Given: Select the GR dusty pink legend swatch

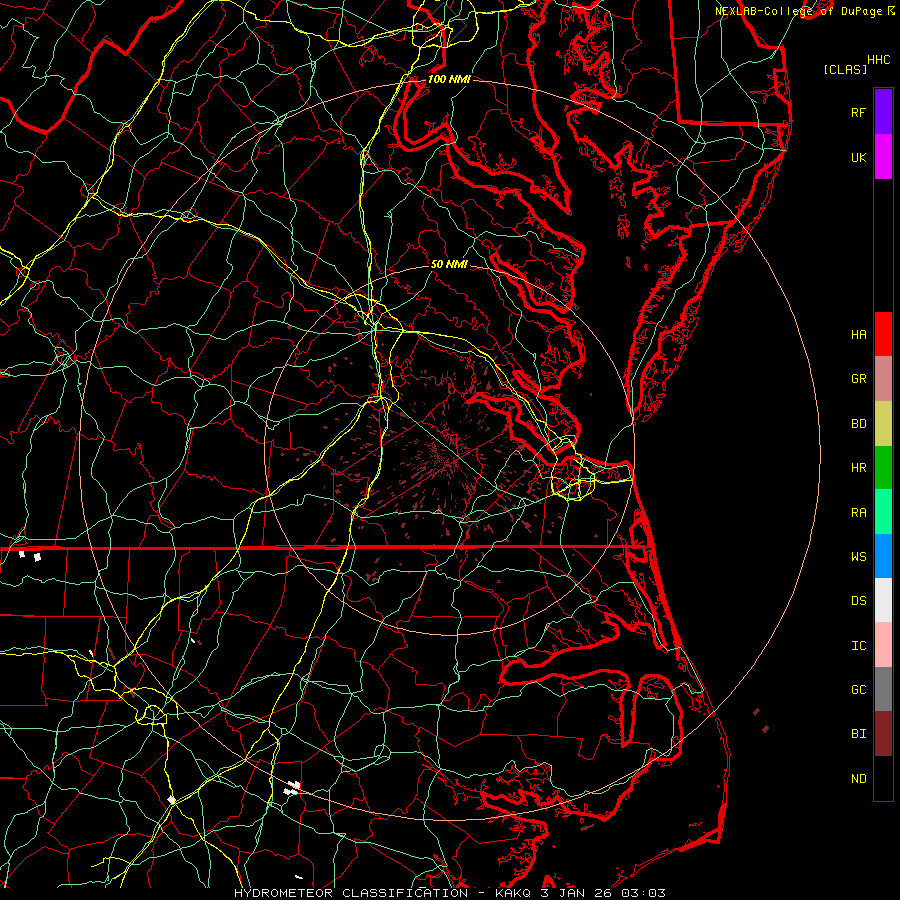Looking at the screenshot, I should (883, 379).
